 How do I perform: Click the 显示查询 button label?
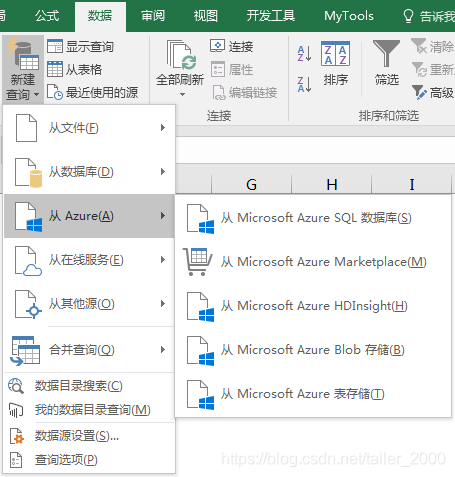(90, 46)
